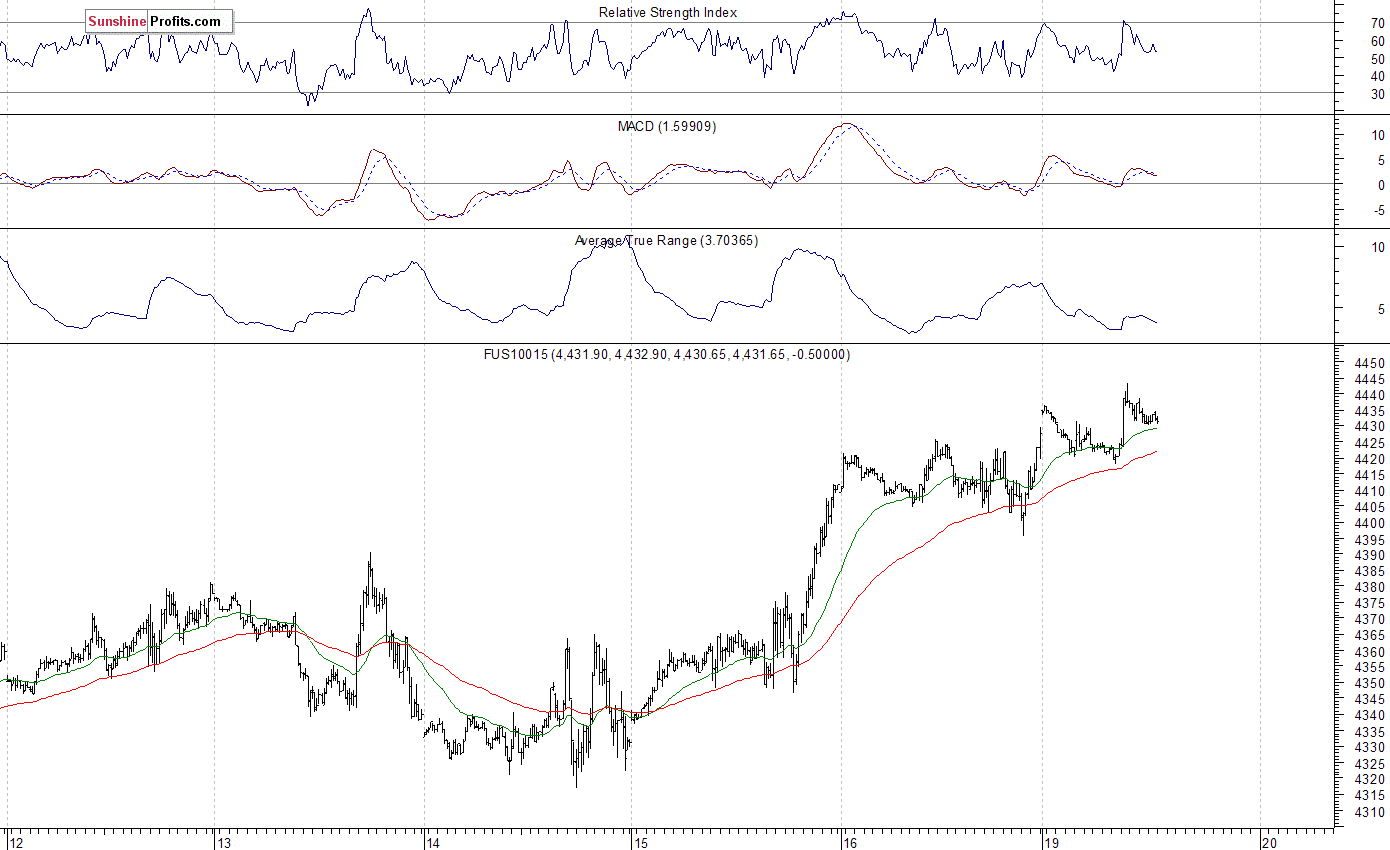Click the 4450 price axis label
1390x850 pixels.
point(1370,363)
